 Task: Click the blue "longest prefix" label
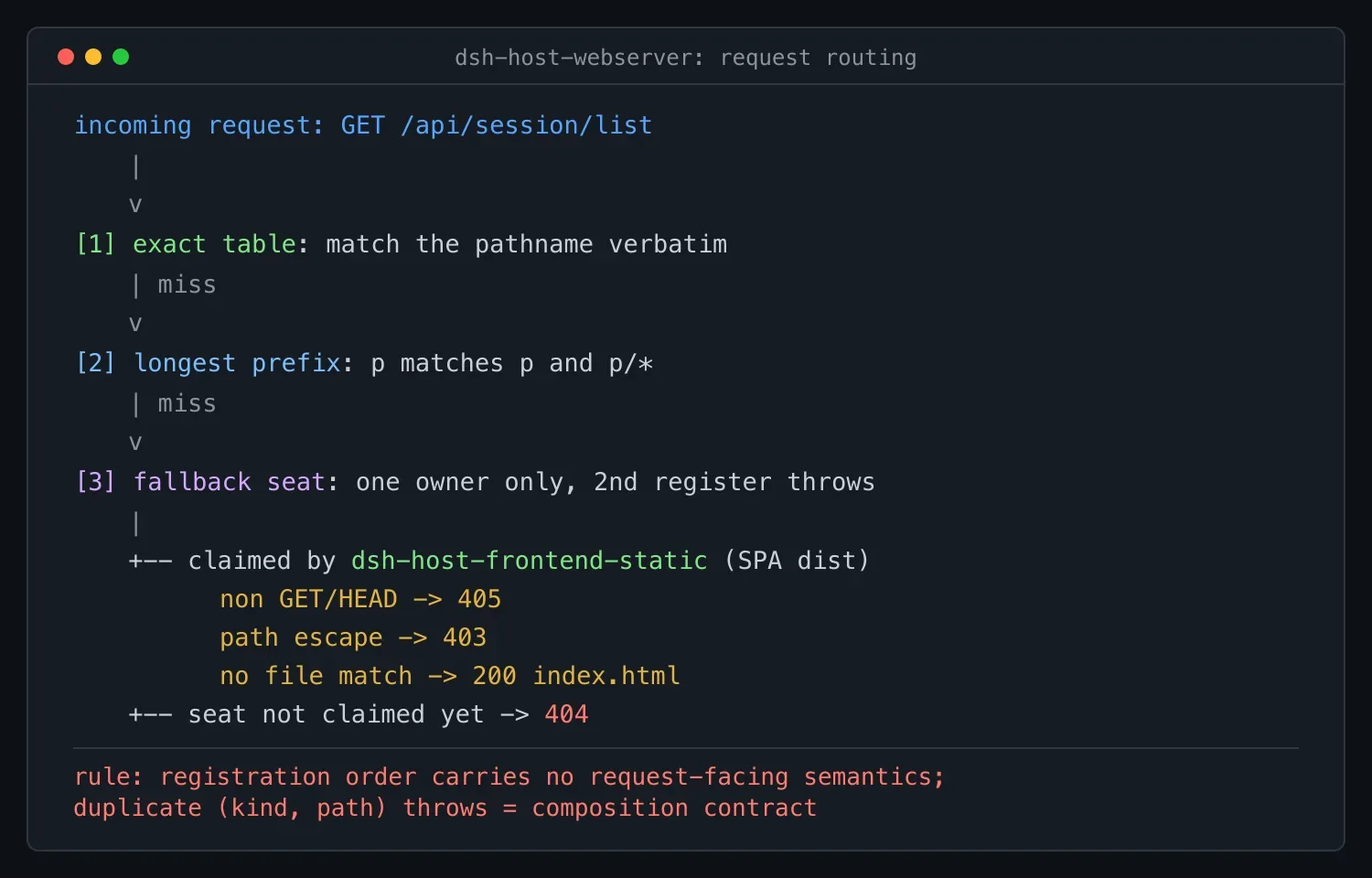[238, 363]
